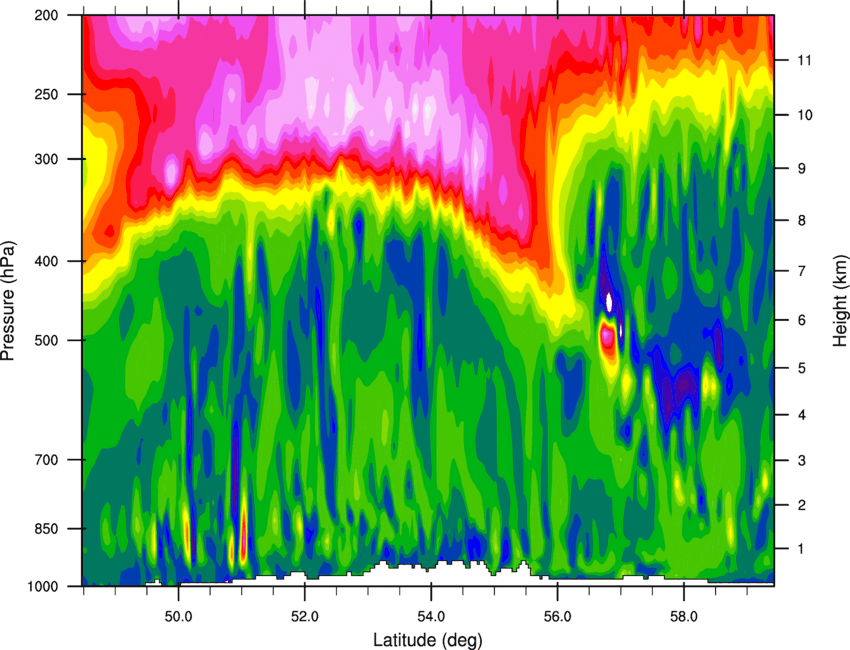Click the 6 km height tick label
The height and width of the screenshot is (650, 850).
click(801, 320)
